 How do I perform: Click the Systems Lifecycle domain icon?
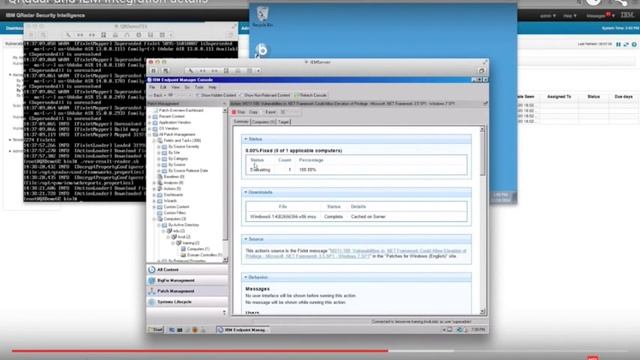tap(152, 302)
